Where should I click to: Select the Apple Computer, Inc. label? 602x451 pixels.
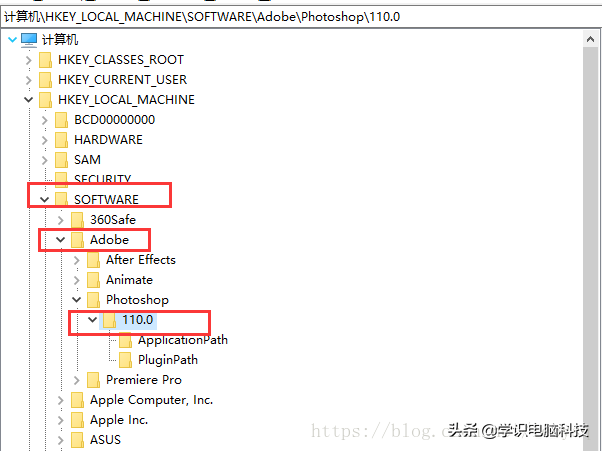pos(151,400)
